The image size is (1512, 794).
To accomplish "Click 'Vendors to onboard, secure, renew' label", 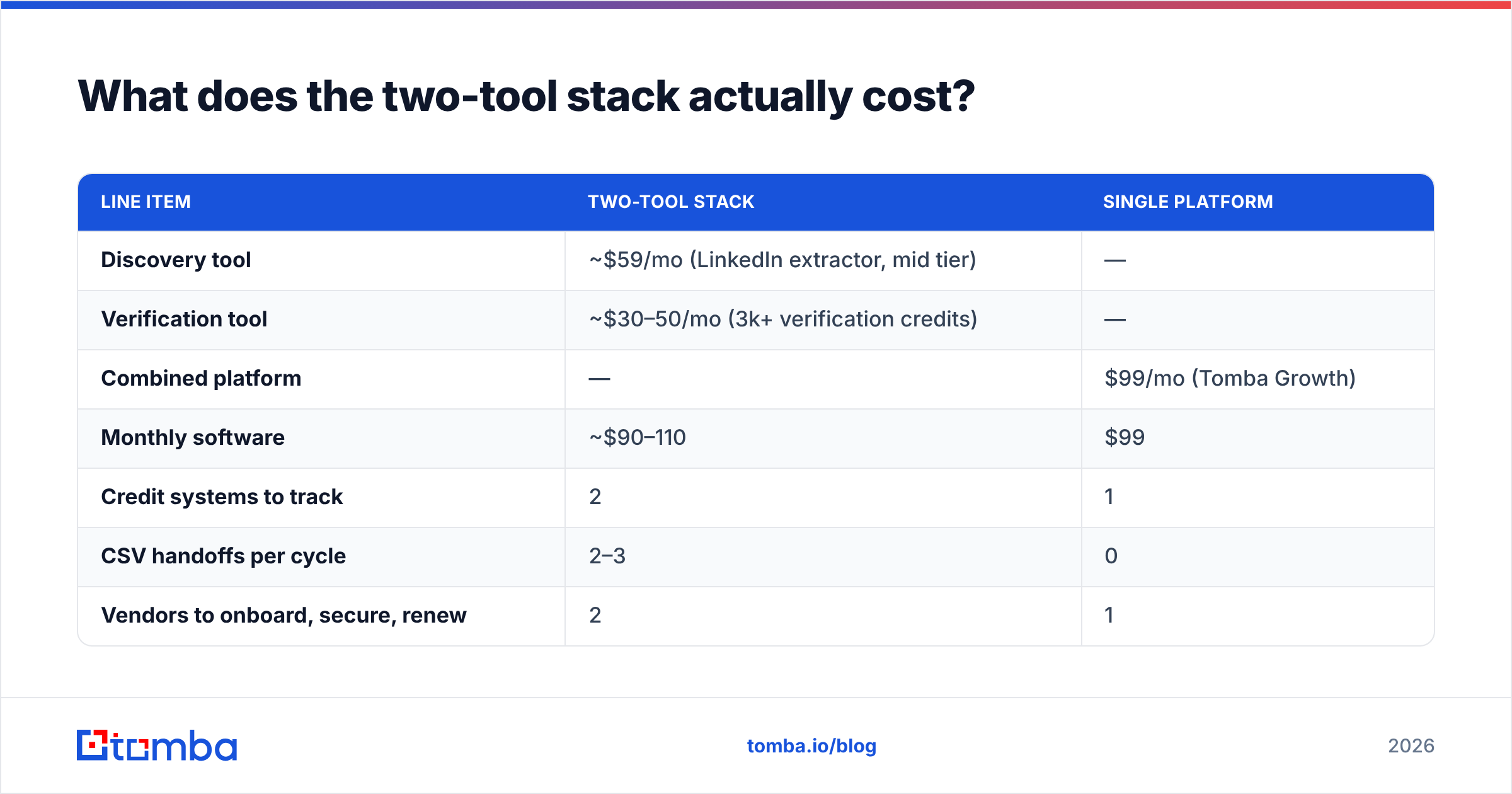I will 283,616.
